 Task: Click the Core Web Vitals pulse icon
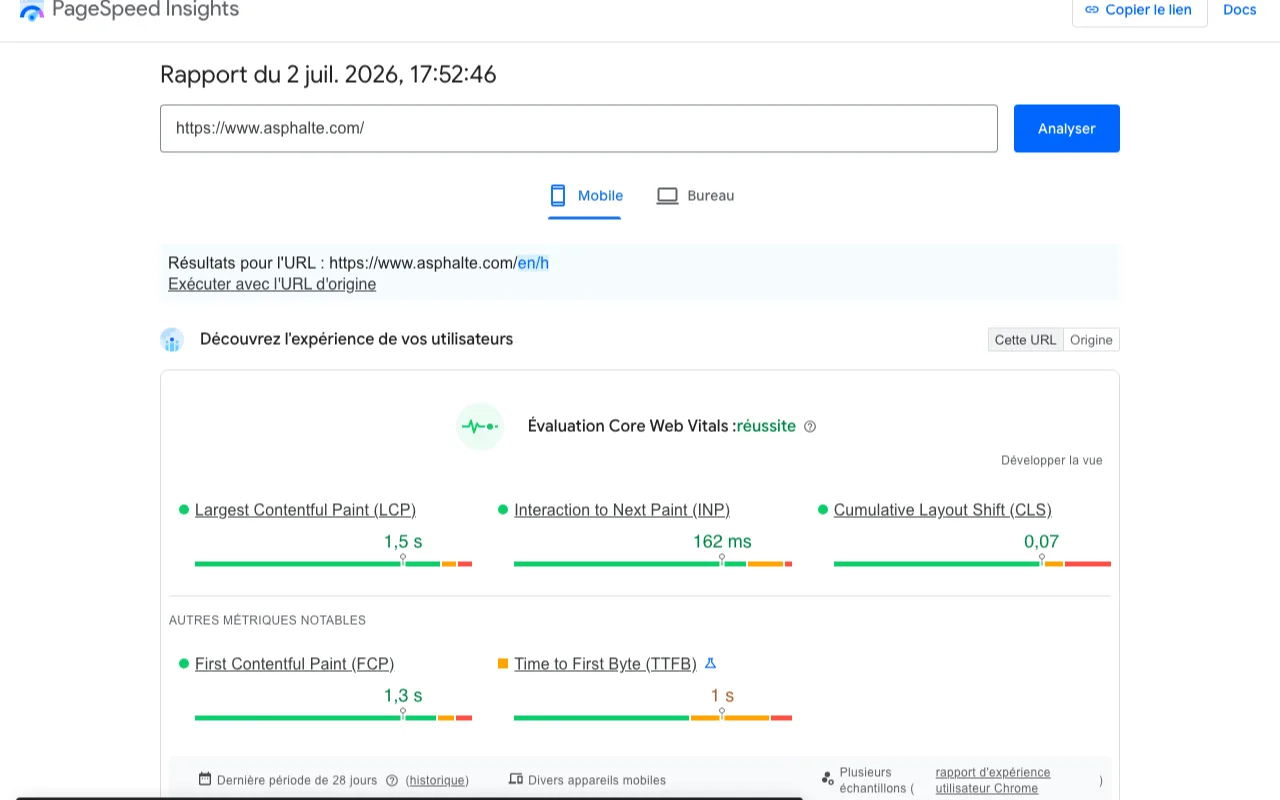[479, 426]
